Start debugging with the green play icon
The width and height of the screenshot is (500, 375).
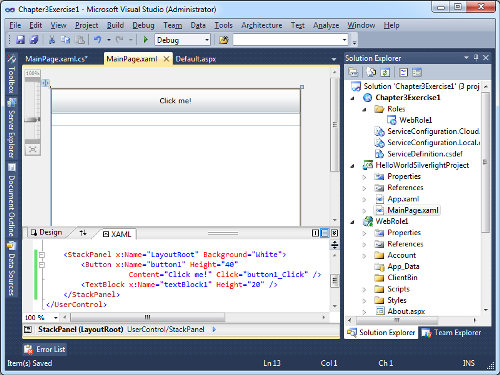145,40
